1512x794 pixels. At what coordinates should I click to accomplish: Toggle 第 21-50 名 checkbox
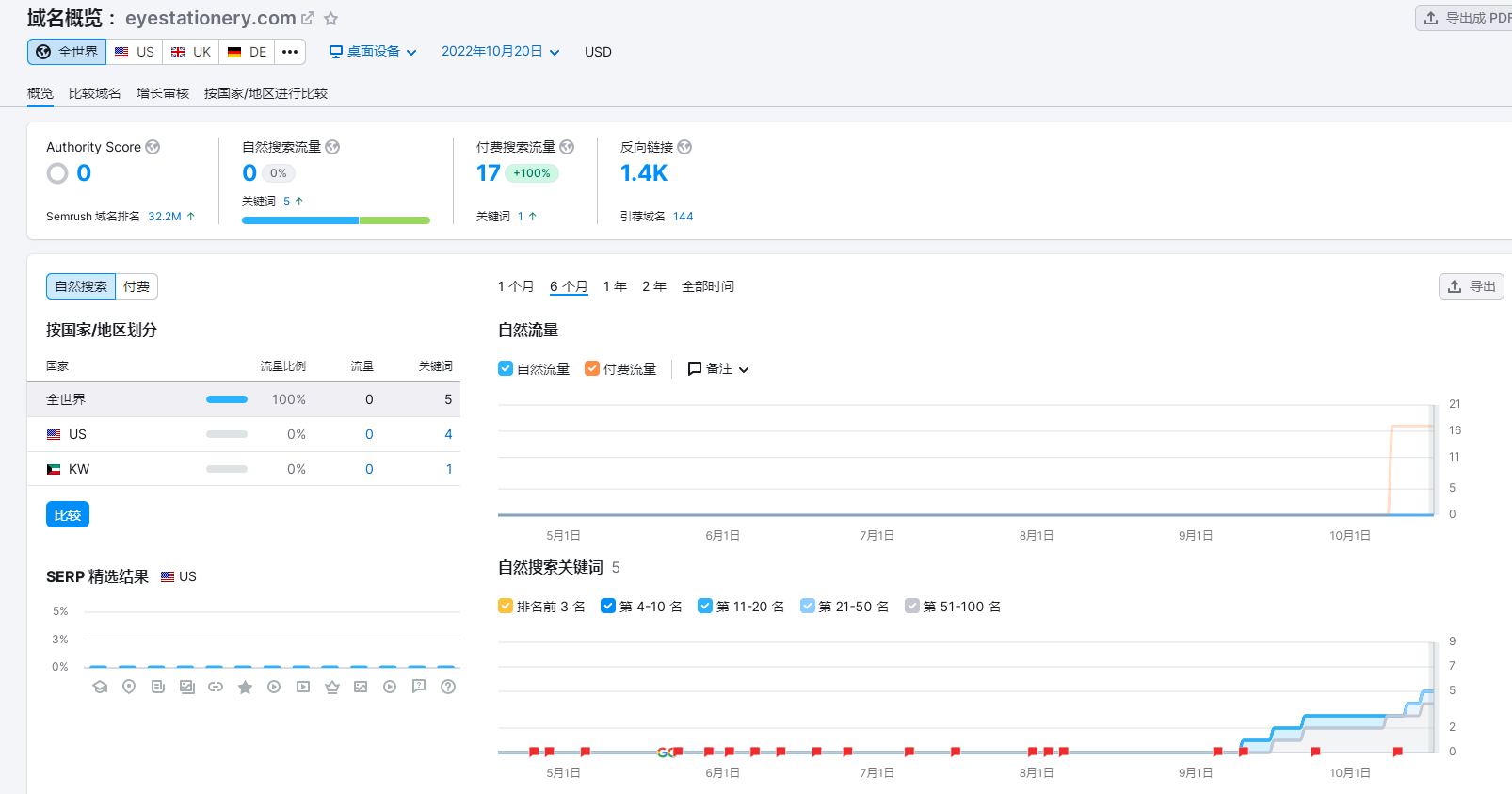[x=808, y=606]
